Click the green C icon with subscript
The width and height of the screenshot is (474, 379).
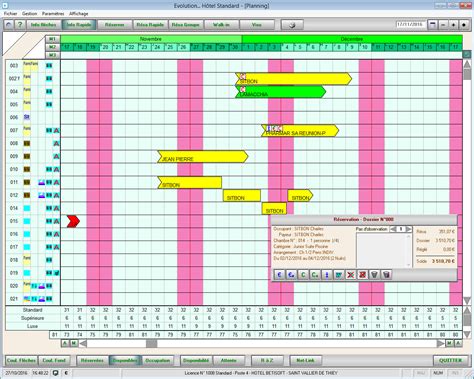click(x=315, y=275)
